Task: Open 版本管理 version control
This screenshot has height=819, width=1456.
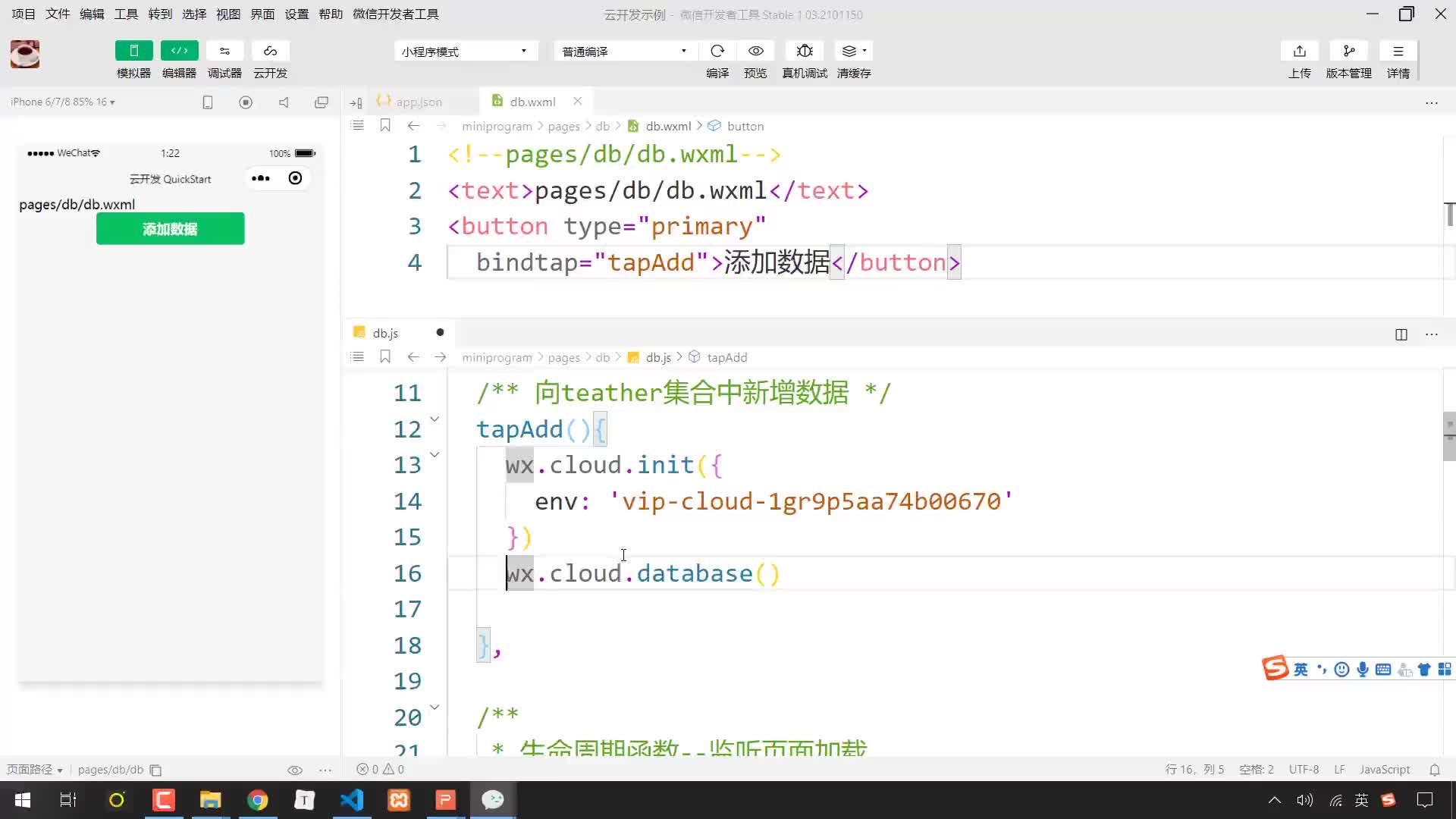Action: (x=1348, y=51)
